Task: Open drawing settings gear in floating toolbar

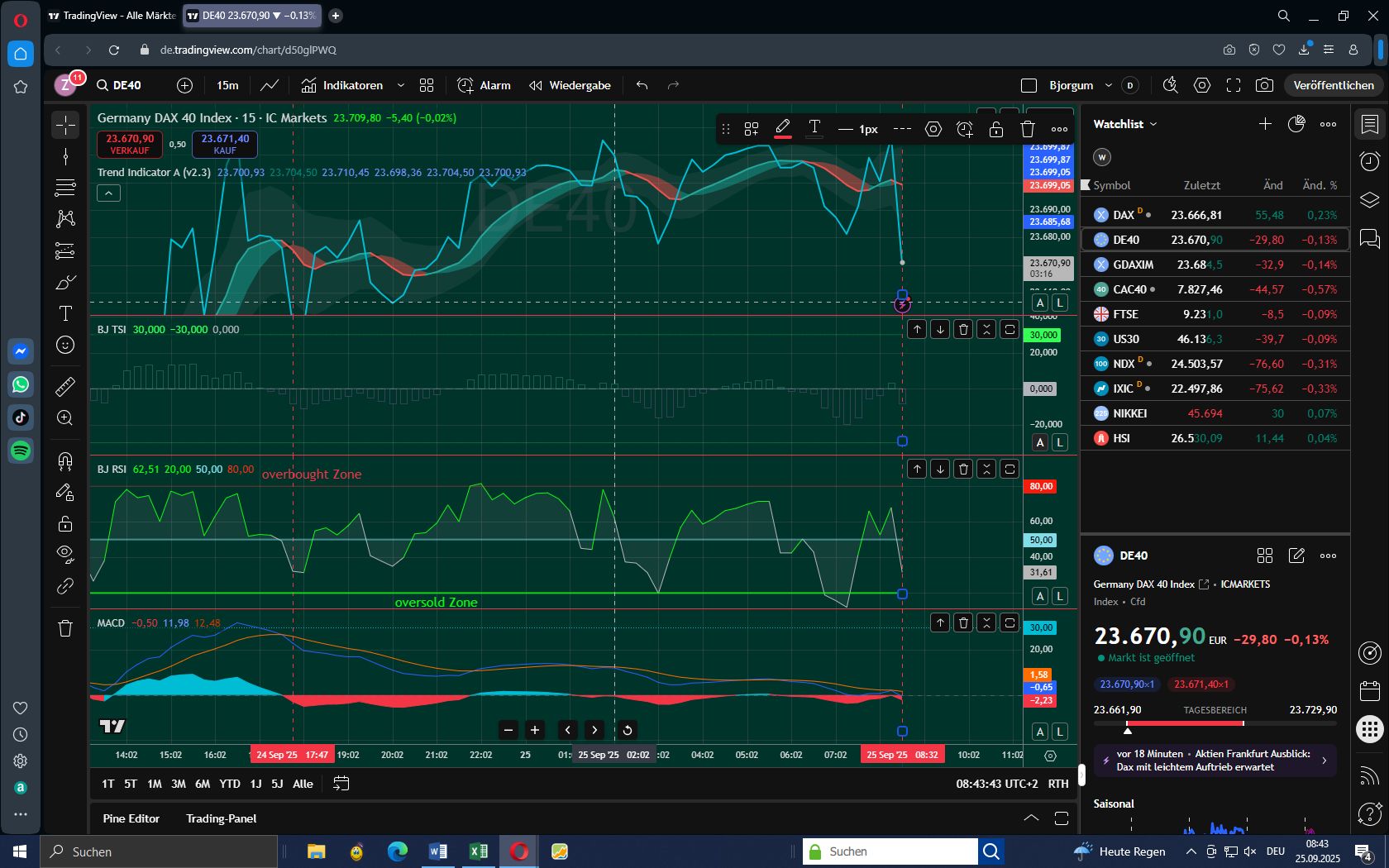Action: coord(933,129)
